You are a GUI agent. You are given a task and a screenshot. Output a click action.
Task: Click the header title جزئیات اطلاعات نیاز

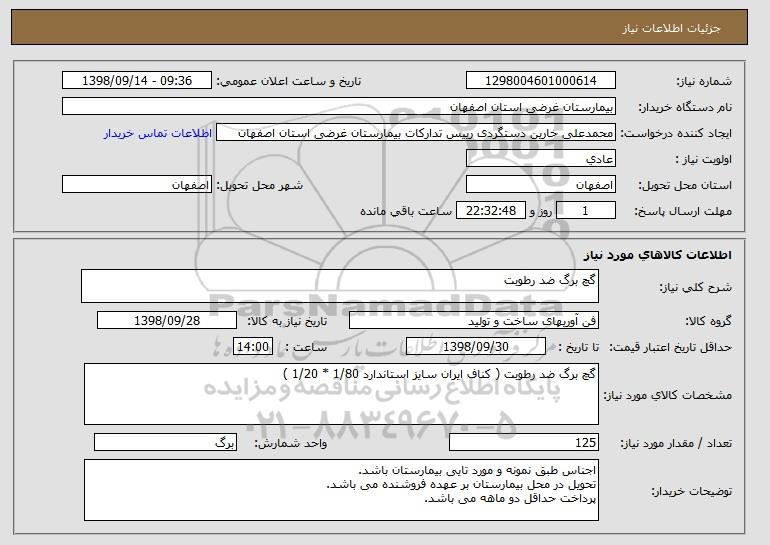pos(671,28)
